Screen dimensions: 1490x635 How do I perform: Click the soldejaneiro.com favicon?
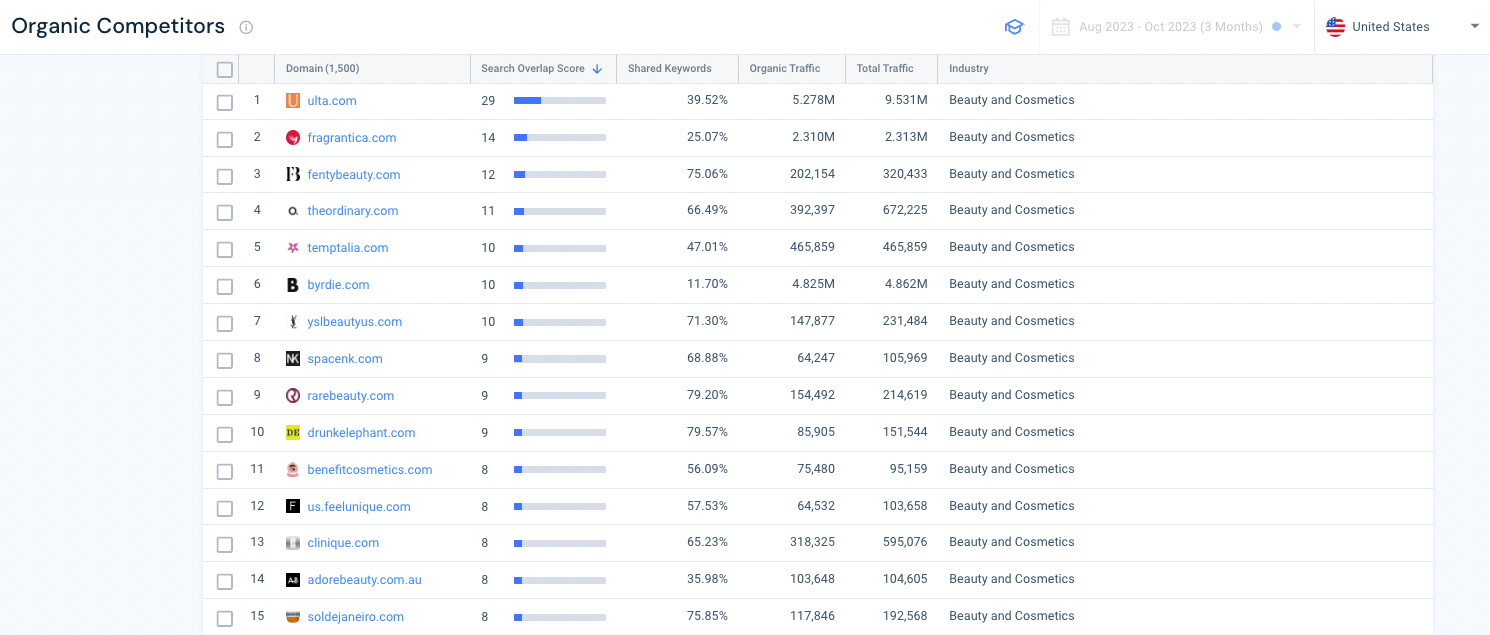293,617
